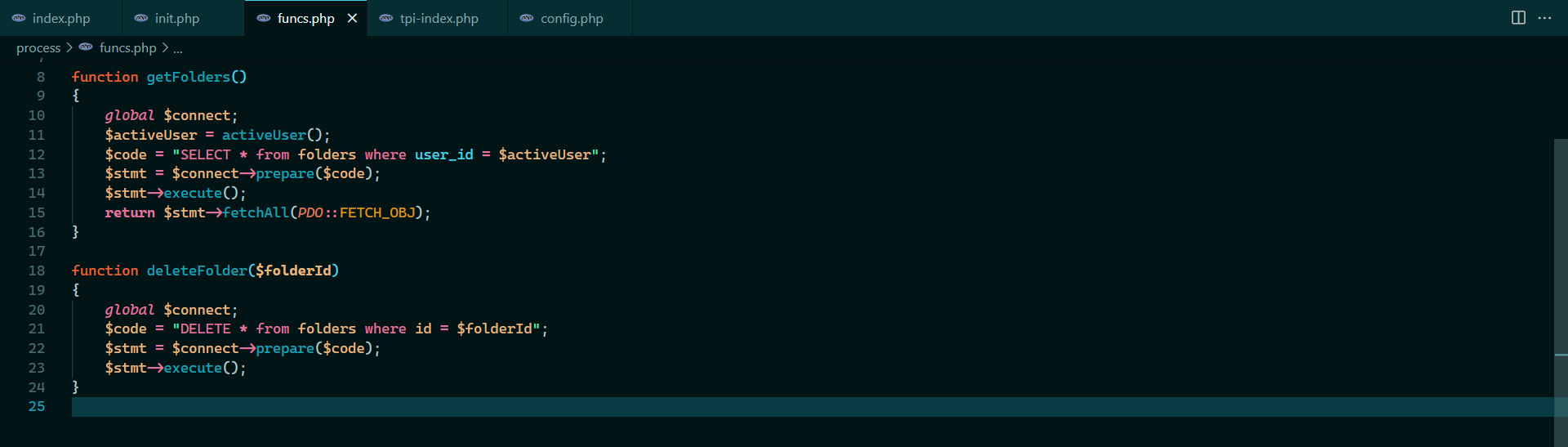The width and height of the screenshot is (1568, 447).
Task: Click the $folderId parameter on line 18
Action: pyautogui.click(x=293, y=270)
